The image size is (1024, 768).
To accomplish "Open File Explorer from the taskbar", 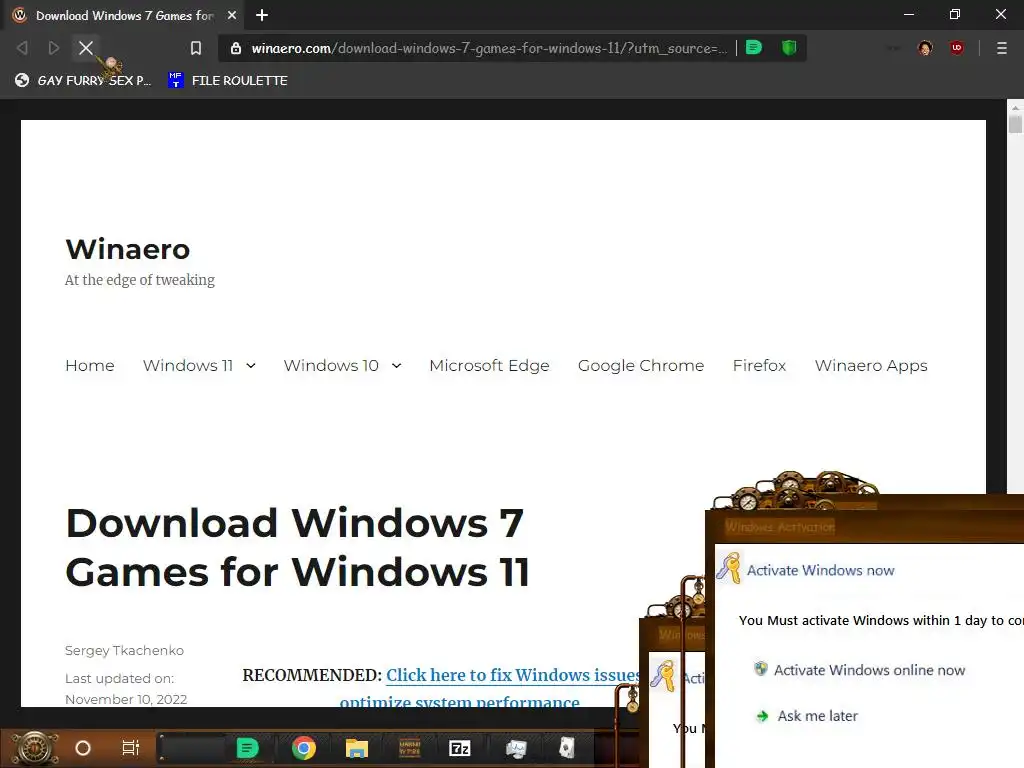I will pyautogui.click(x=357, y=748).
